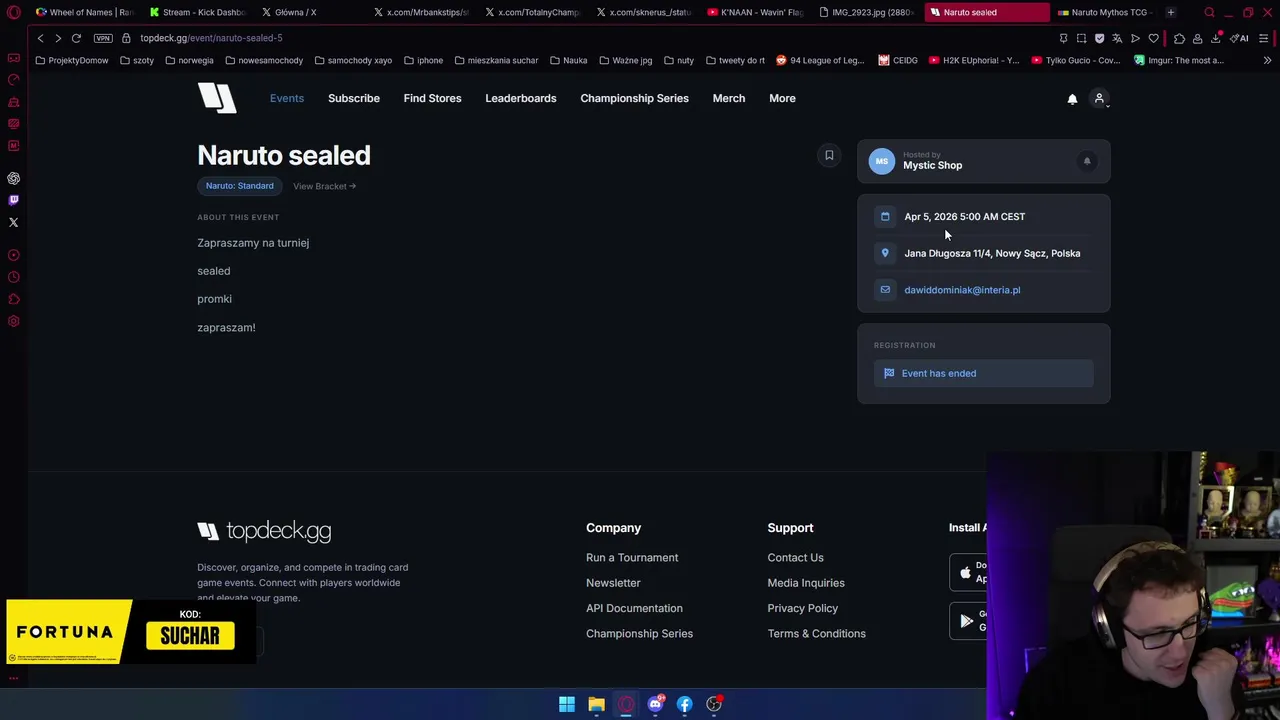1280x720 pixels.
Task: Open the notifications bell in topdeck header
Action: tap(1072, 99)
